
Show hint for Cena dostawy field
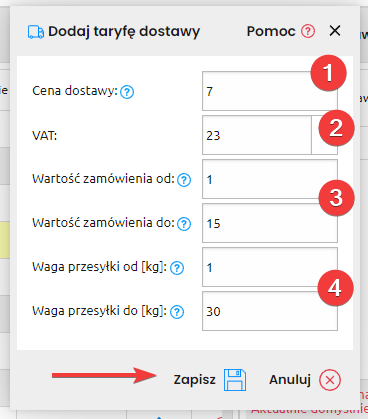tap(127, 91)
